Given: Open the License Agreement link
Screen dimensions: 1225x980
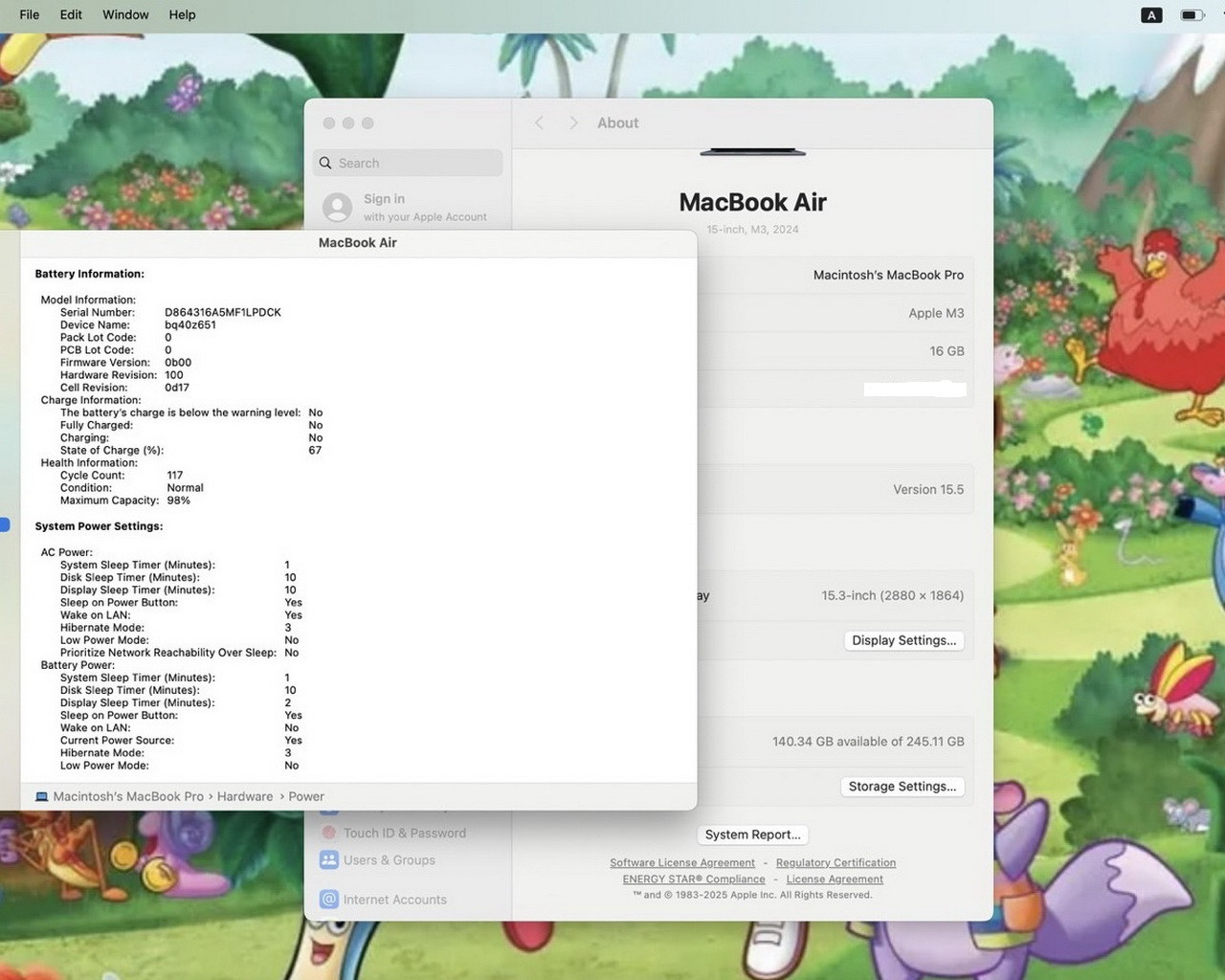Looking at the screenshot, I should (835, 879).
